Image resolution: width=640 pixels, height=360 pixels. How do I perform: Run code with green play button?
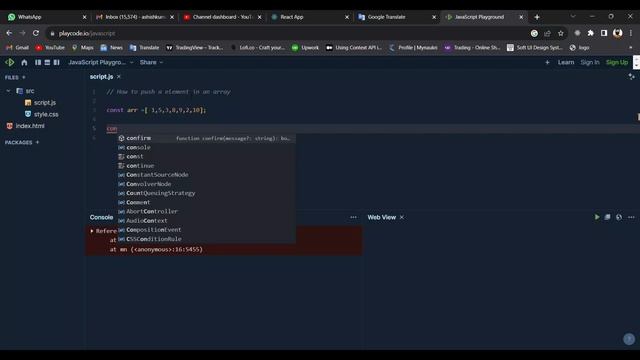tap(597, 217)
